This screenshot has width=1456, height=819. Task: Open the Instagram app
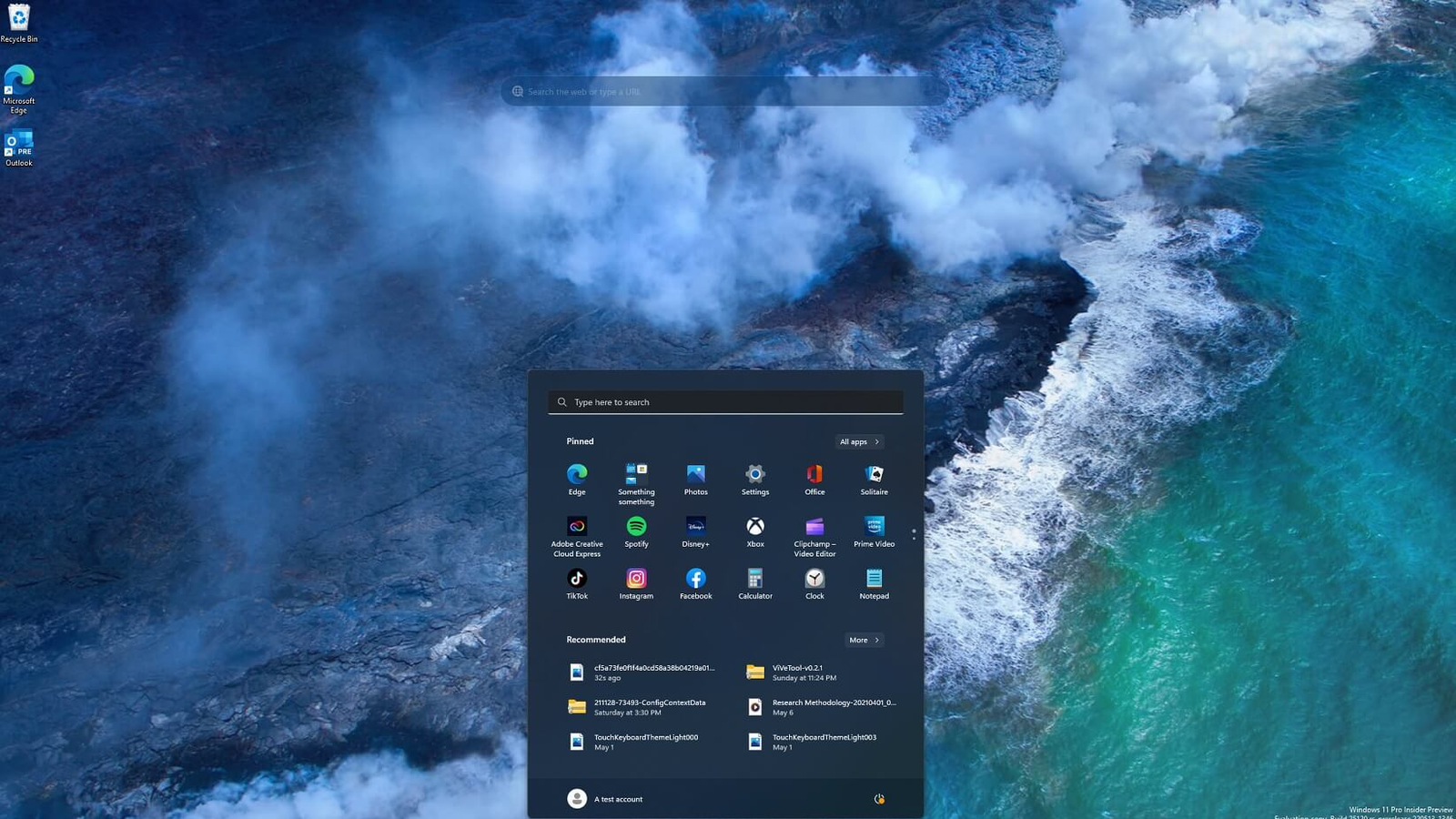[x=636, y=583]
